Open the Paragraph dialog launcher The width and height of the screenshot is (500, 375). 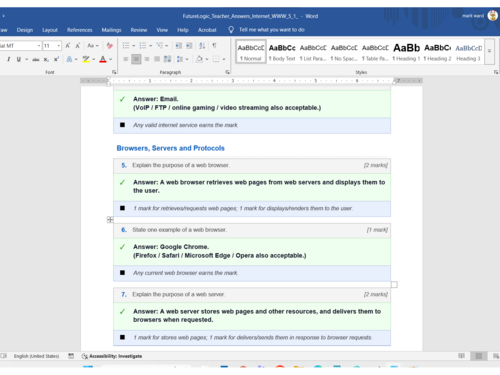[x=228, y=72]
